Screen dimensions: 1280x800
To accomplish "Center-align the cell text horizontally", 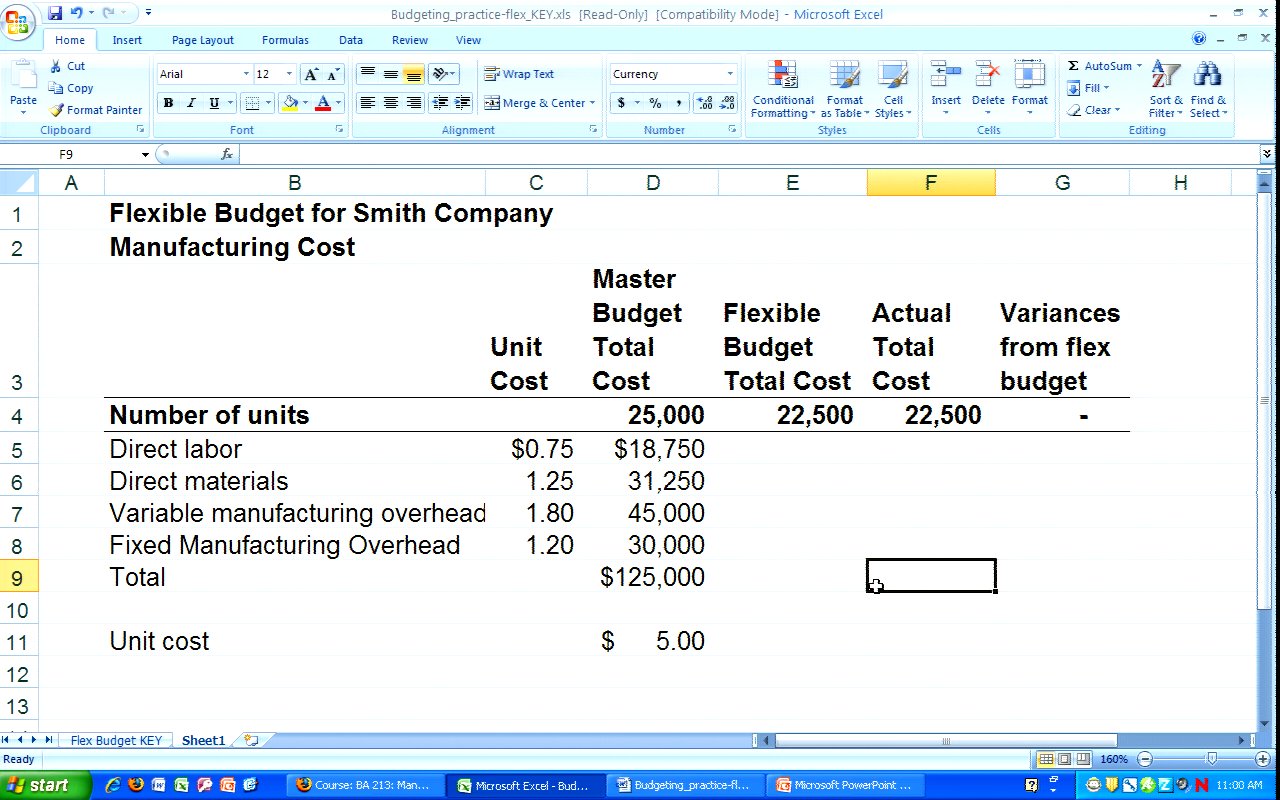I will [x=390, y=103].
